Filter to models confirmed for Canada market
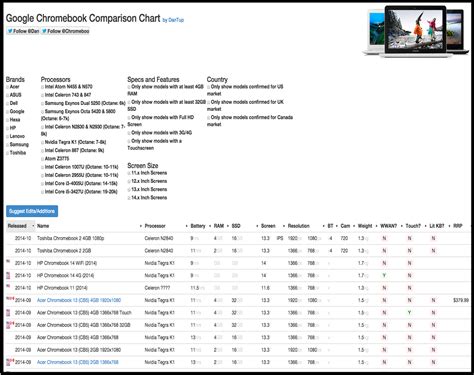The width and height of the screenshot is (474, 375). coord(208,118)
